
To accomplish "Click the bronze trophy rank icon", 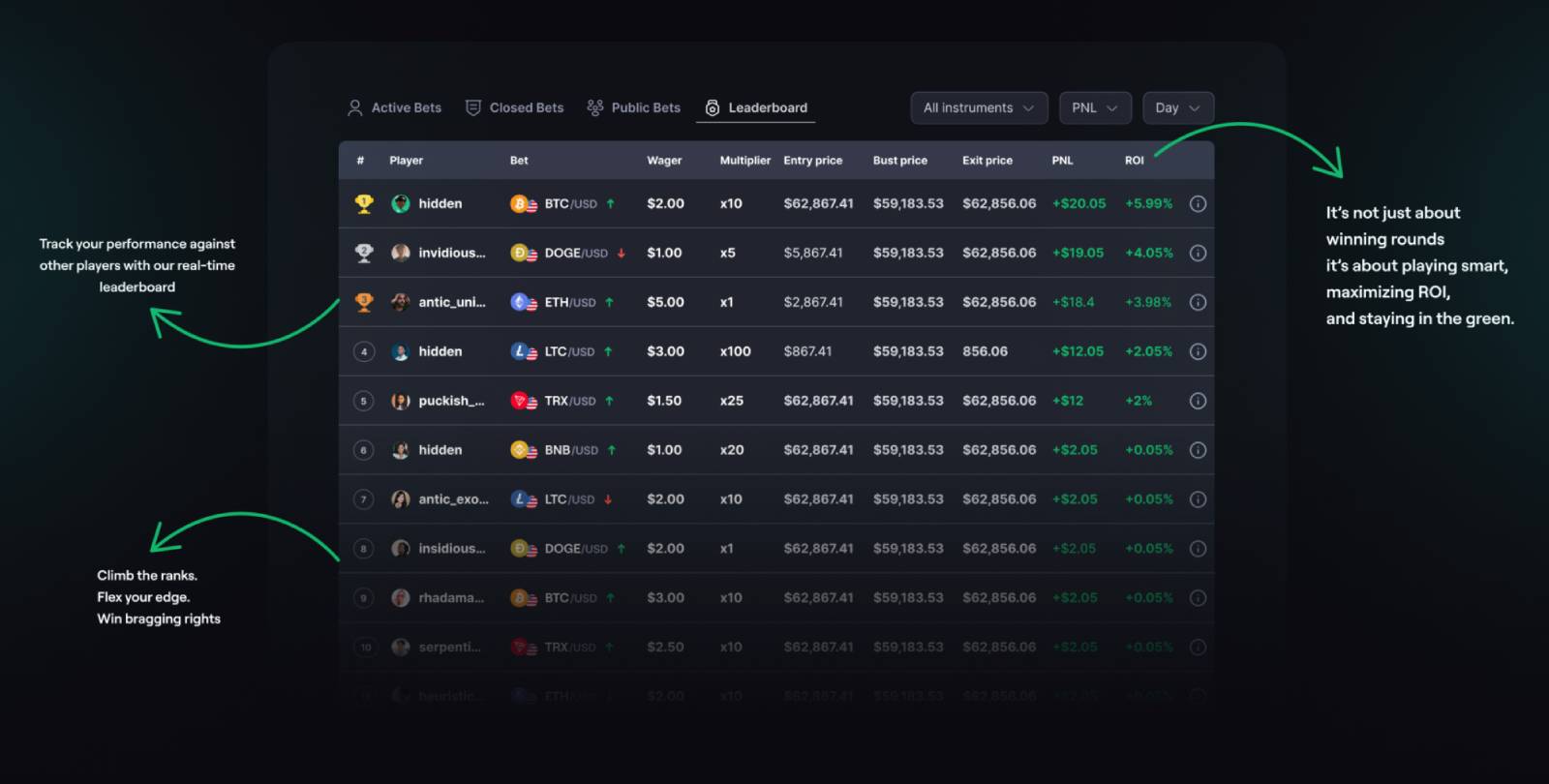I will point(364,302).
